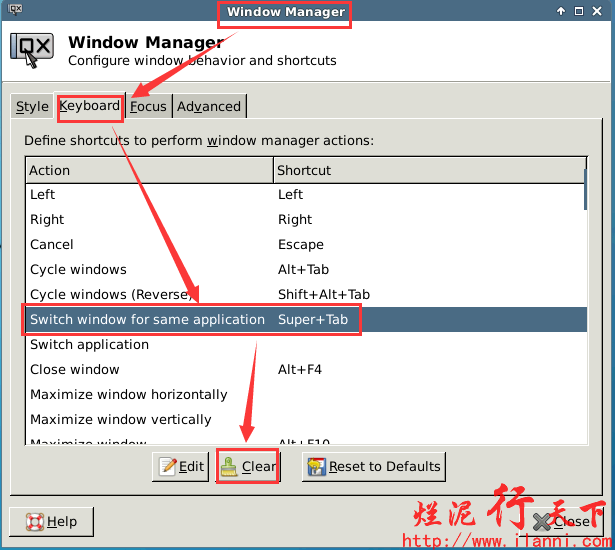Click the Window Manager icon in the header

(x=31, y=51)
